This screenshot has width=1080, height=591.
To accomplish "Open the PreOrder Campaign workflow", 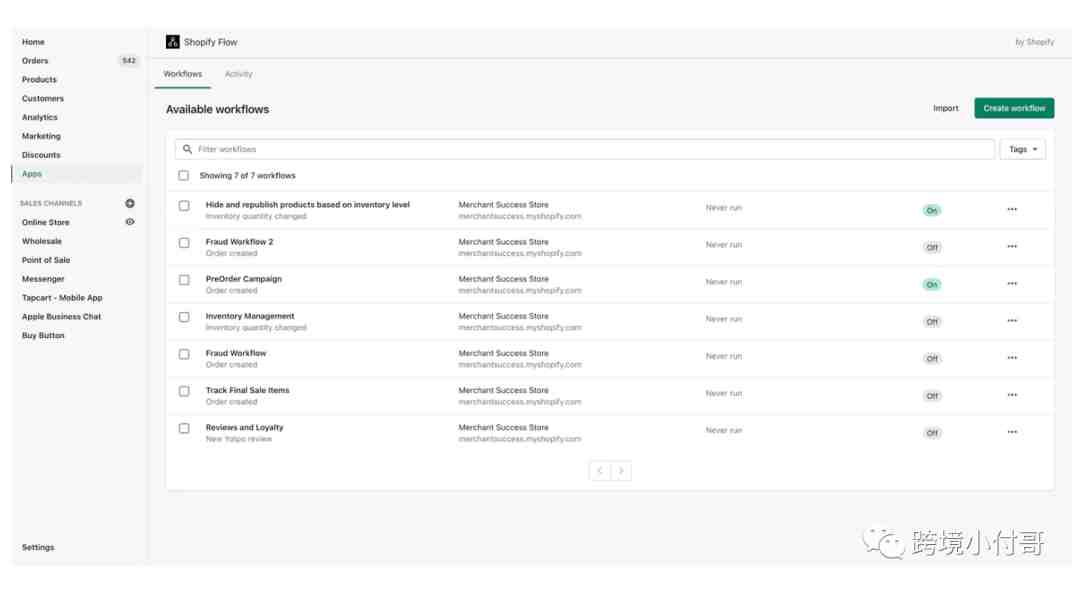I will coord(243,279).
